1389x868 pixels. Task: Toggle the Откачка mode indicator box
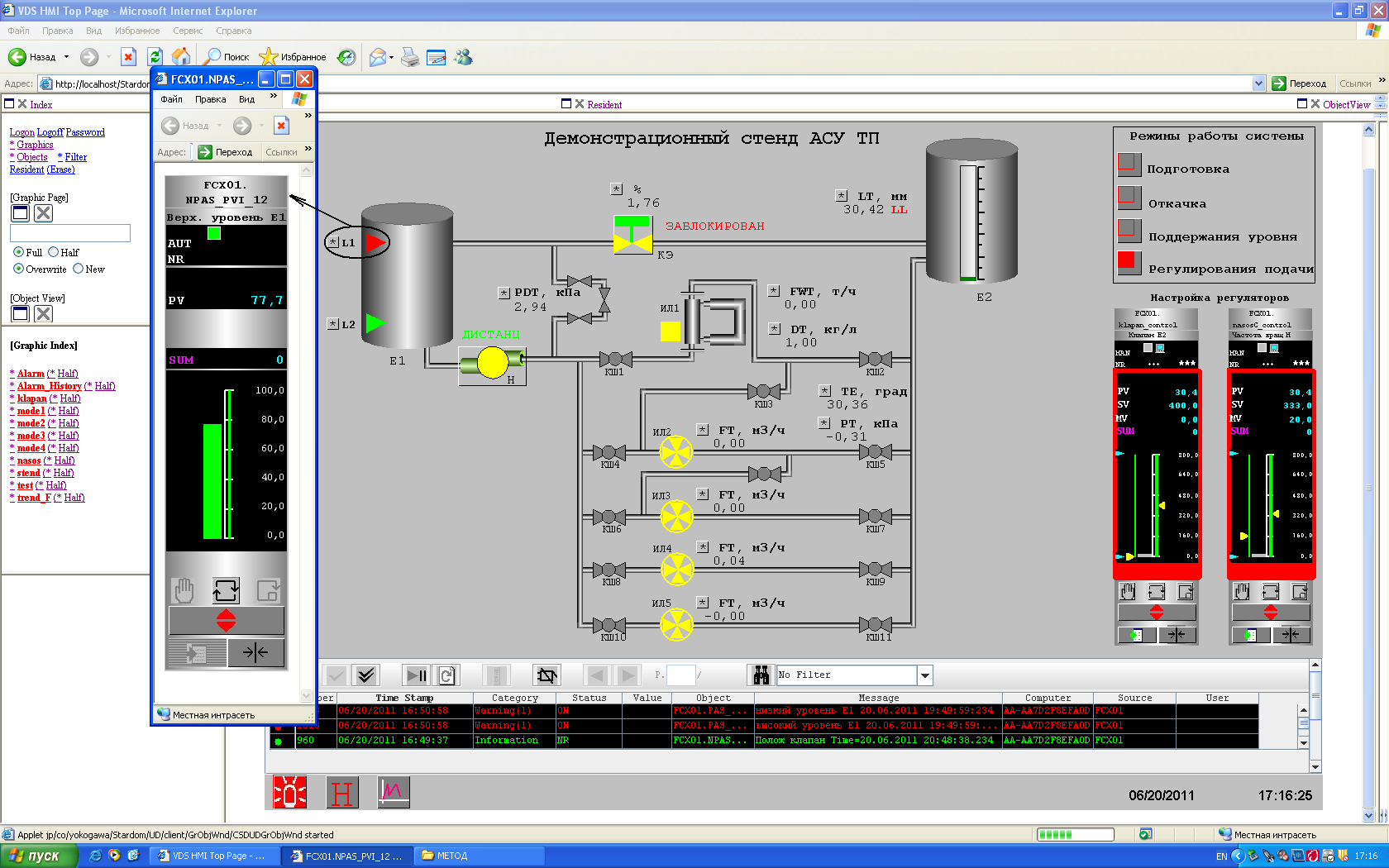(1129, 198)
